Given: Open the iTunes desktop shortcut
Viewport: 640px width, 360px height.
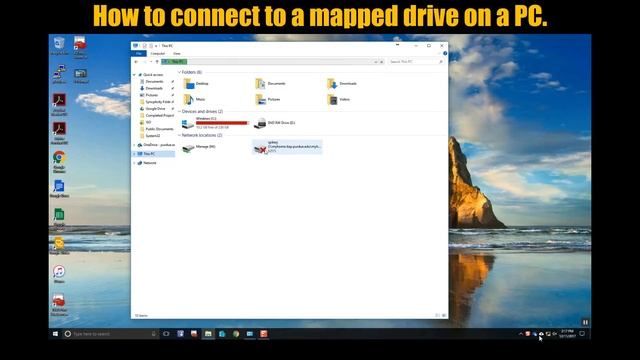Looking at the screenshot, I should coord(59,274).
